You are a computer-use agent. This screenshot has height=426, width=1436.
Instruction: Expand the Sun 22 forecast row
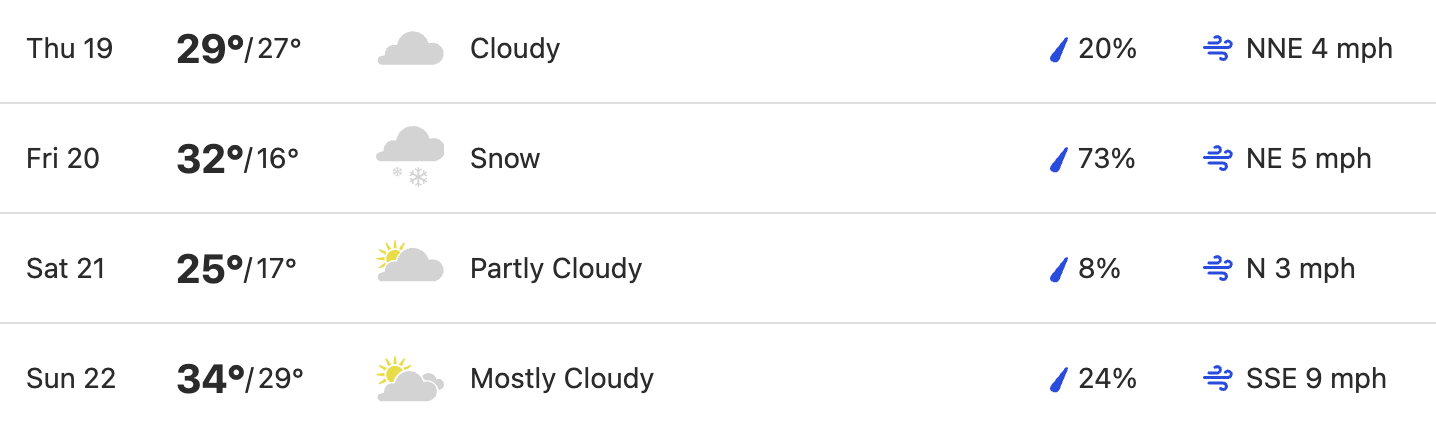click(x=718, y=376)
